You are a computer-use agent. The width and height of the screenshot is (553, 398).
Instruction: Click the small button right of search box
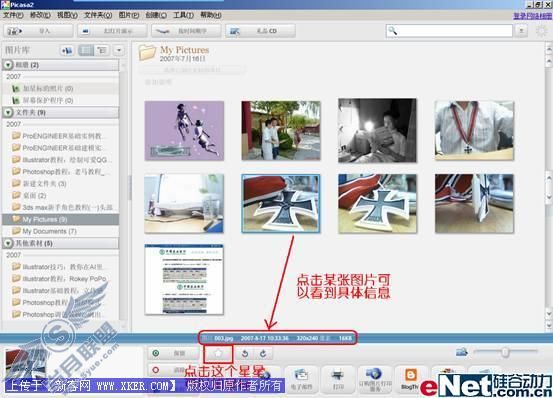coord(522,31)
